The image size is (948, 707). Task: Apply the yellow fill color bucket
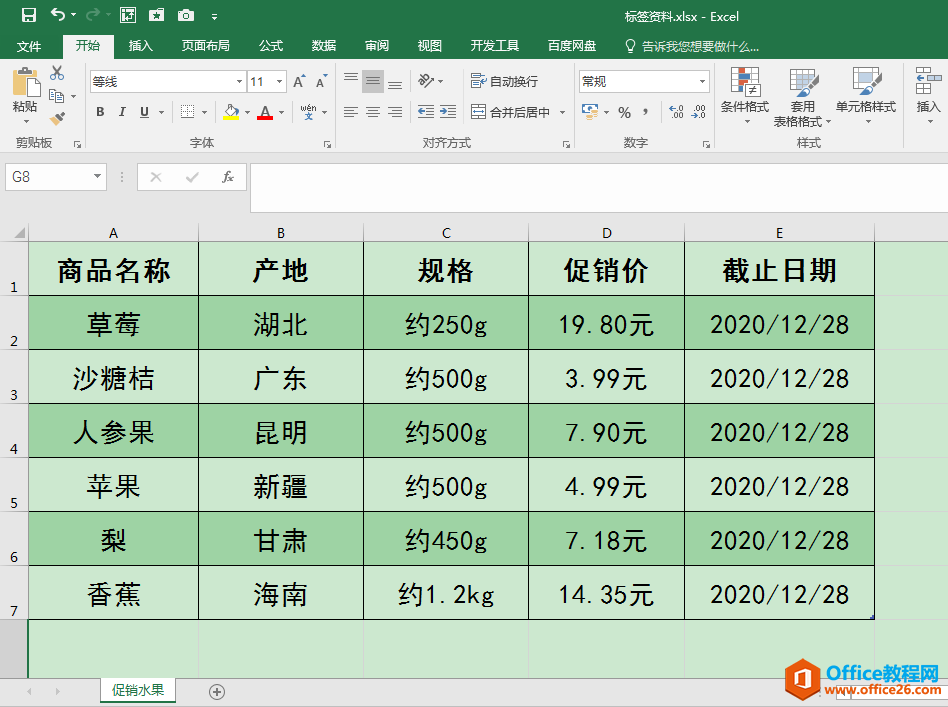pyautogui.click(x=231, y=112)
